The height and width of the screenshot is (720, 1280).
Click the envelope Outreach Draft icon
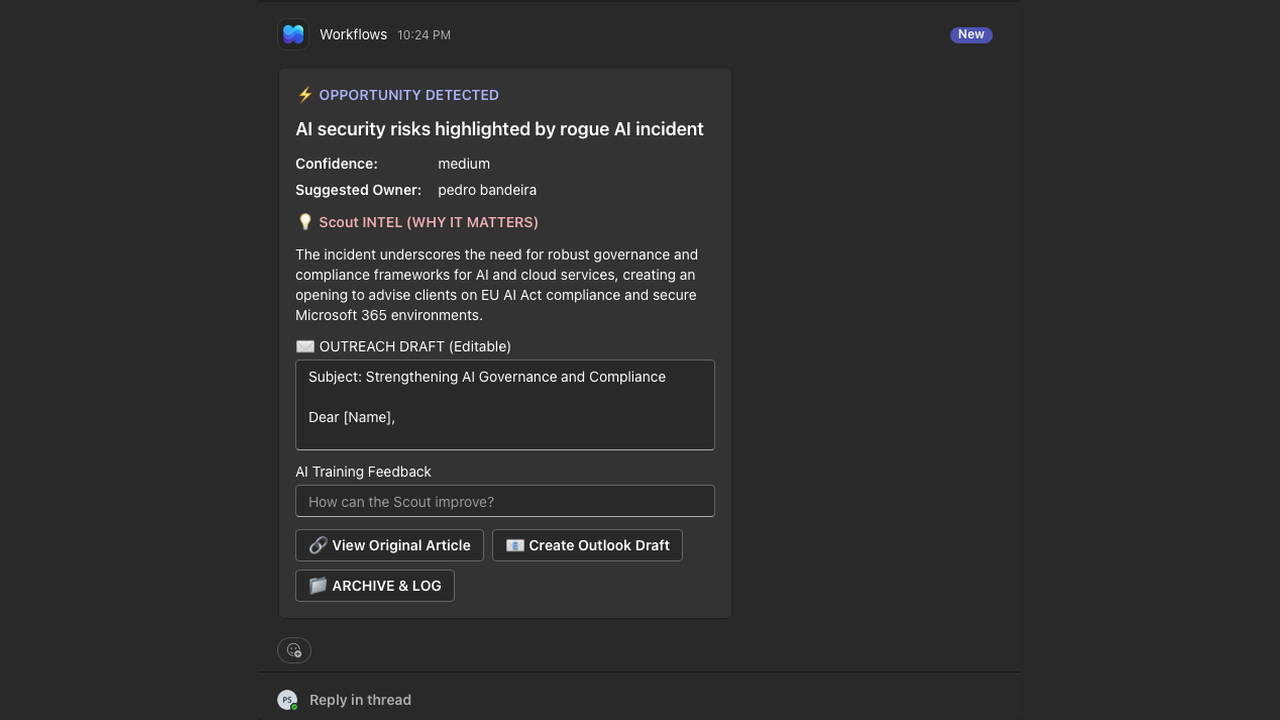point(305,346)
